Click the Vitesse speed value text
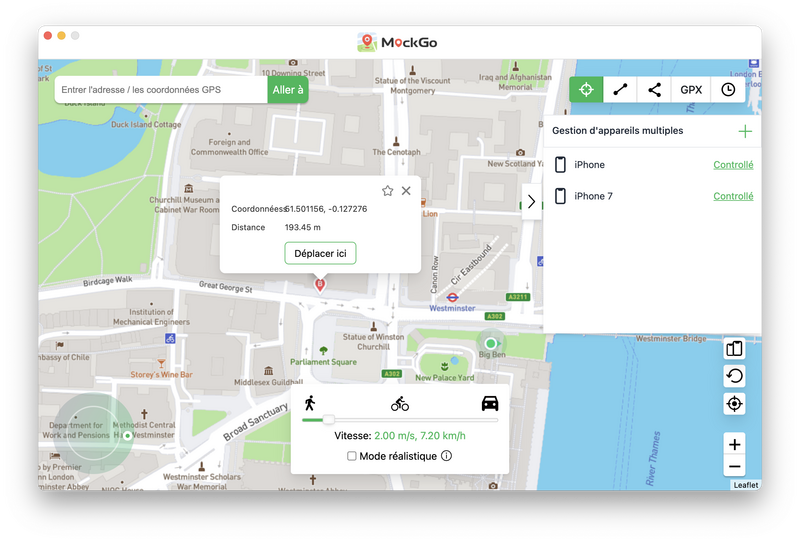The width and height of the screenshot is (800, 541). coord(420,436)
